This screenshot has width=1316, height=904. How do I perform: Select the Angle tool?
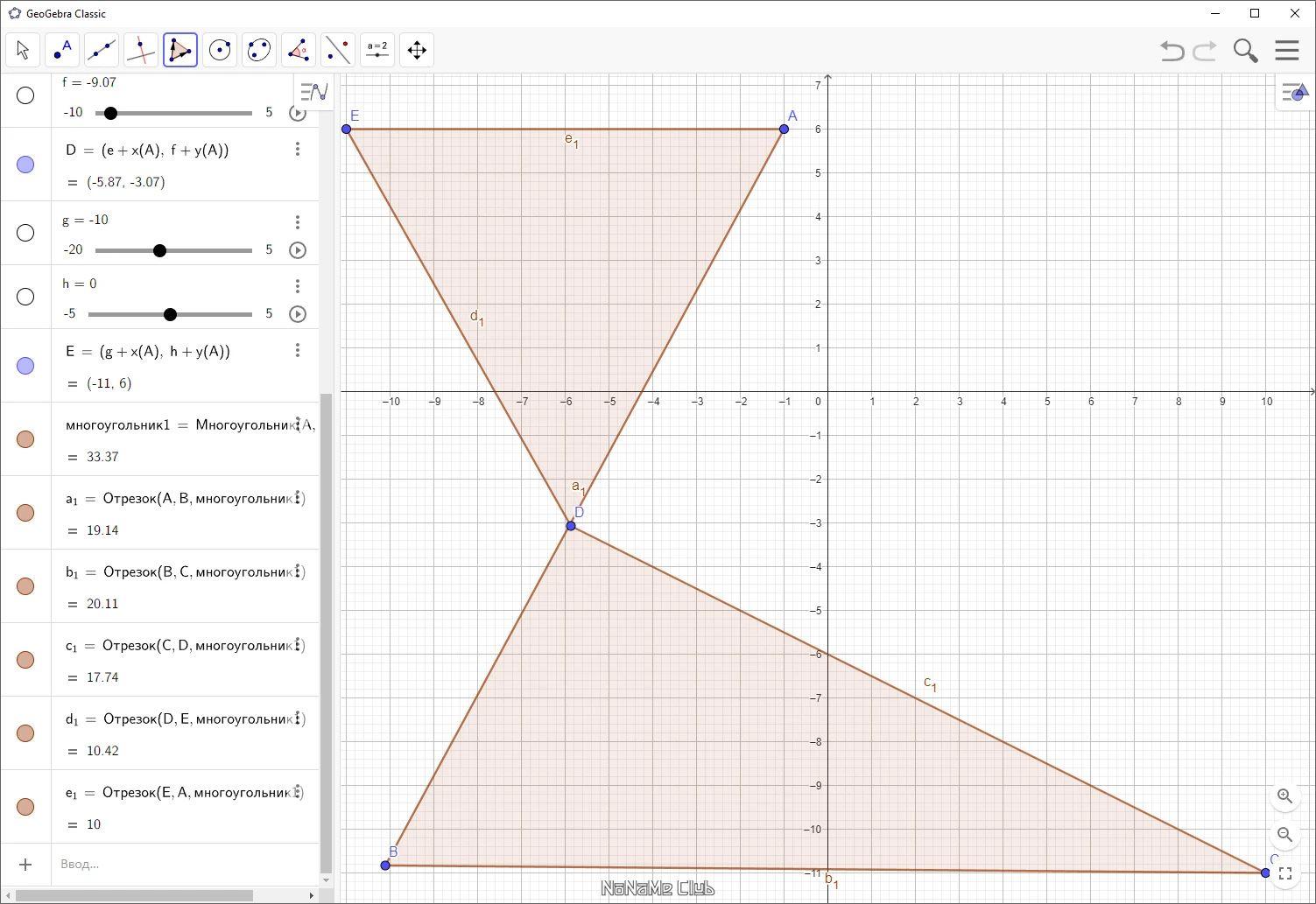point(299,50)
